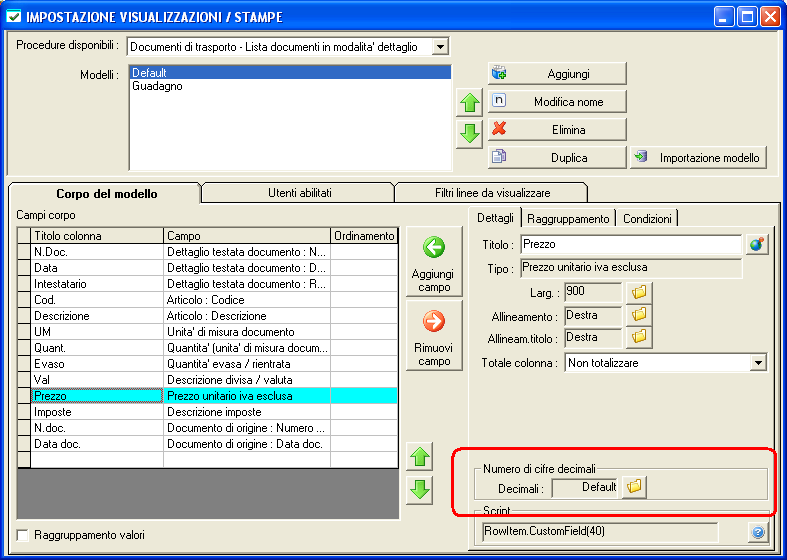Open Totale colonna dropdown
Image resolution: width=787 pixels, height=560 pixels.
pos(758,362)
